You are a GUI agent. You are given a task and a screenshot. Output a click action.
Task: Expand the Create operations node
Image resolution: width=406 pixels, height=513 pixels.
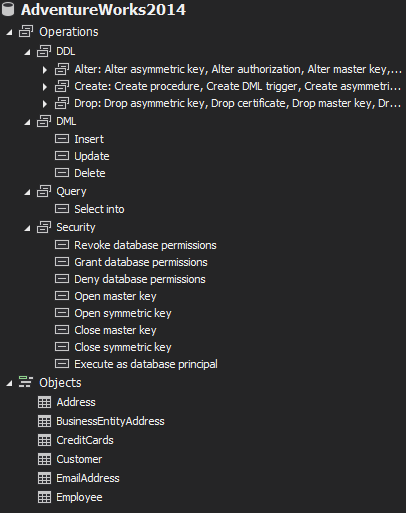(44, 87)
